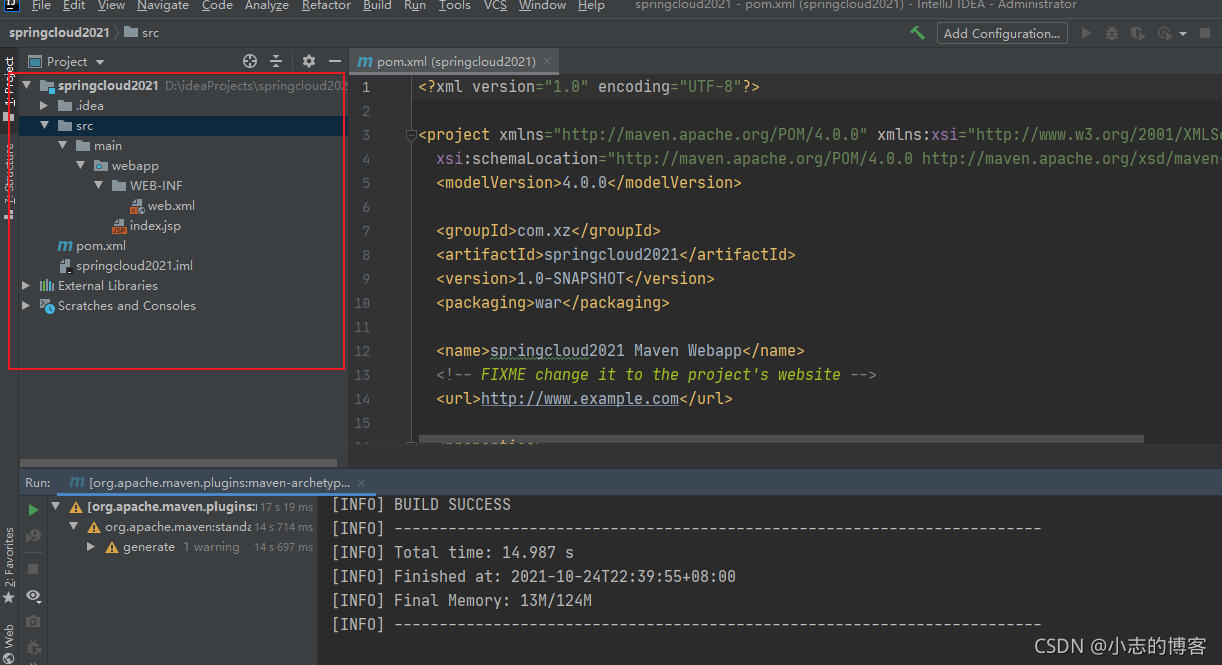Viewport: 1222px width, 665px height.
Task: Expand the .idea folder
Action: (44, 105)
